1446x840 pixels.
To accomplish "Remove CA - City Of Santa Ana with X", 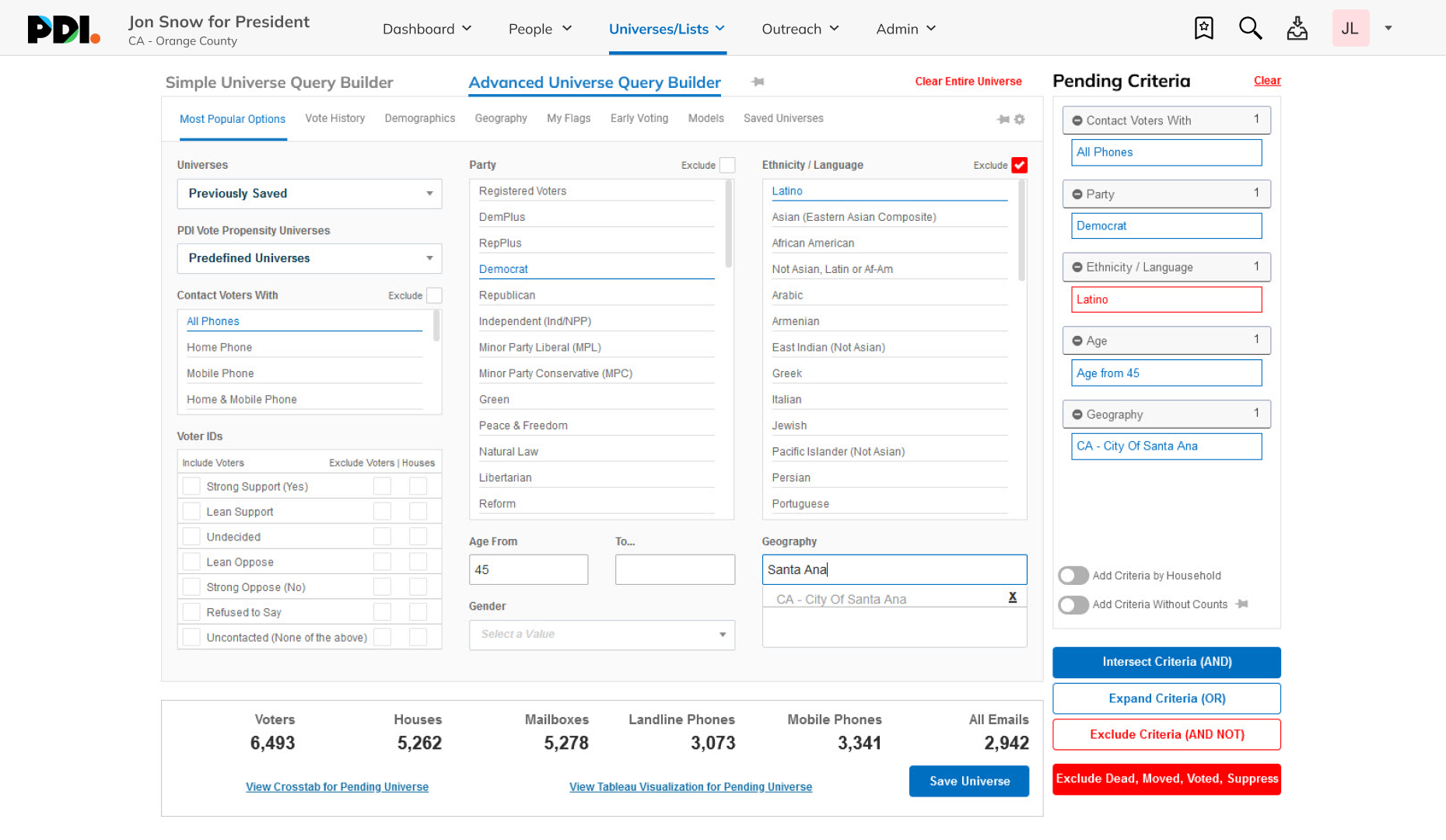I will [1012, 597].
